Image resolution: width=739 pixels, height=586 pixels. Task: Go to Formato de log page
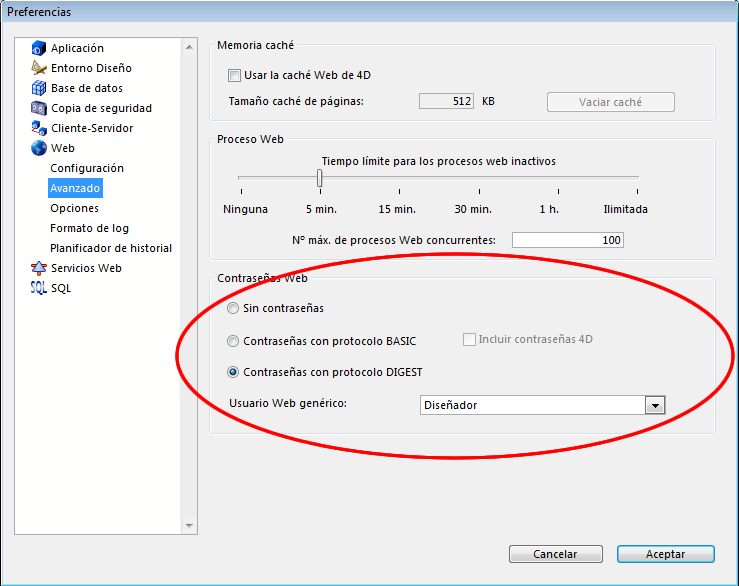click(x=89, y=228)
